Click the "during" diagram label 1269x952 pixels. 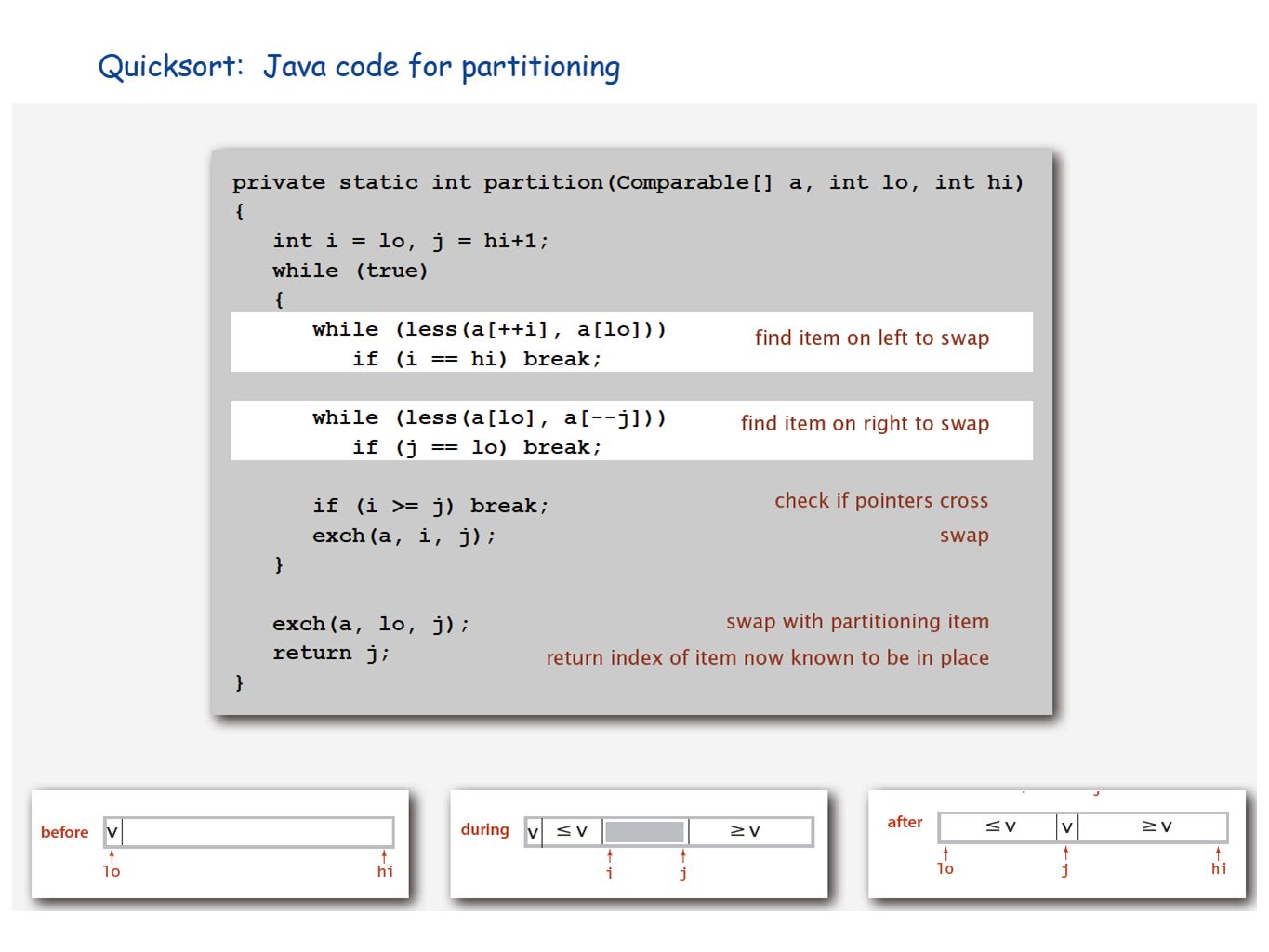tap(484, 829)
